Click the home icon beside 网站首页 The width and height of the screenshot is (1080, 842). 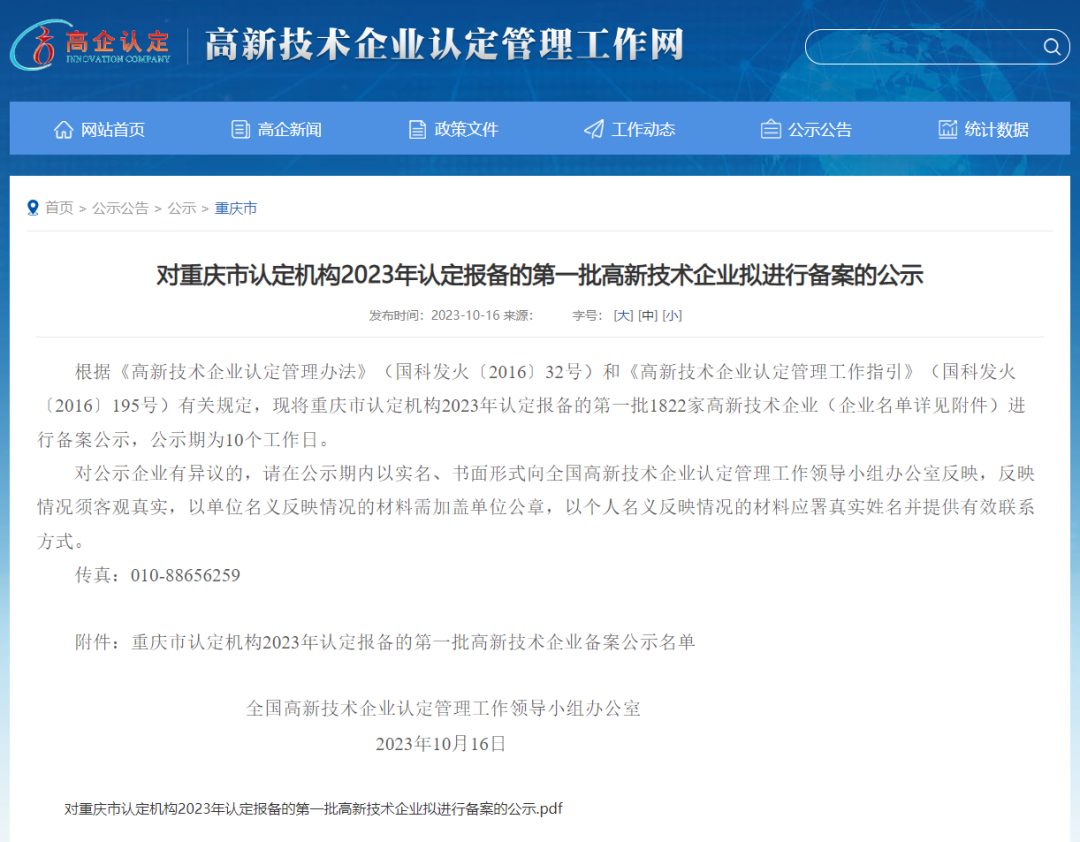click(63, 129)
